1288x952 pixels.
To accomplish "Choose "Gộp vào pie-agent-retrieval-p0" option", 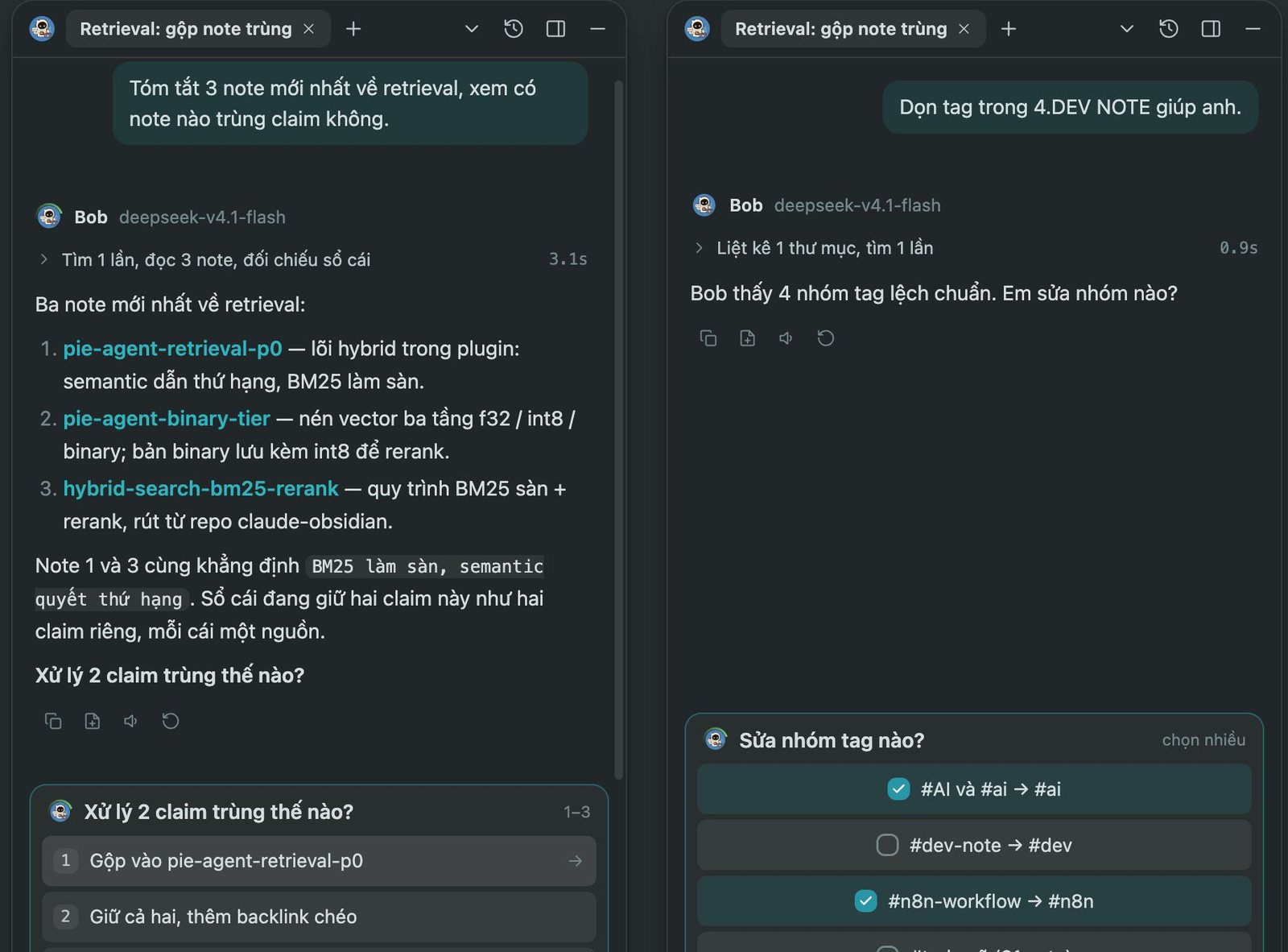I will 319,861.
